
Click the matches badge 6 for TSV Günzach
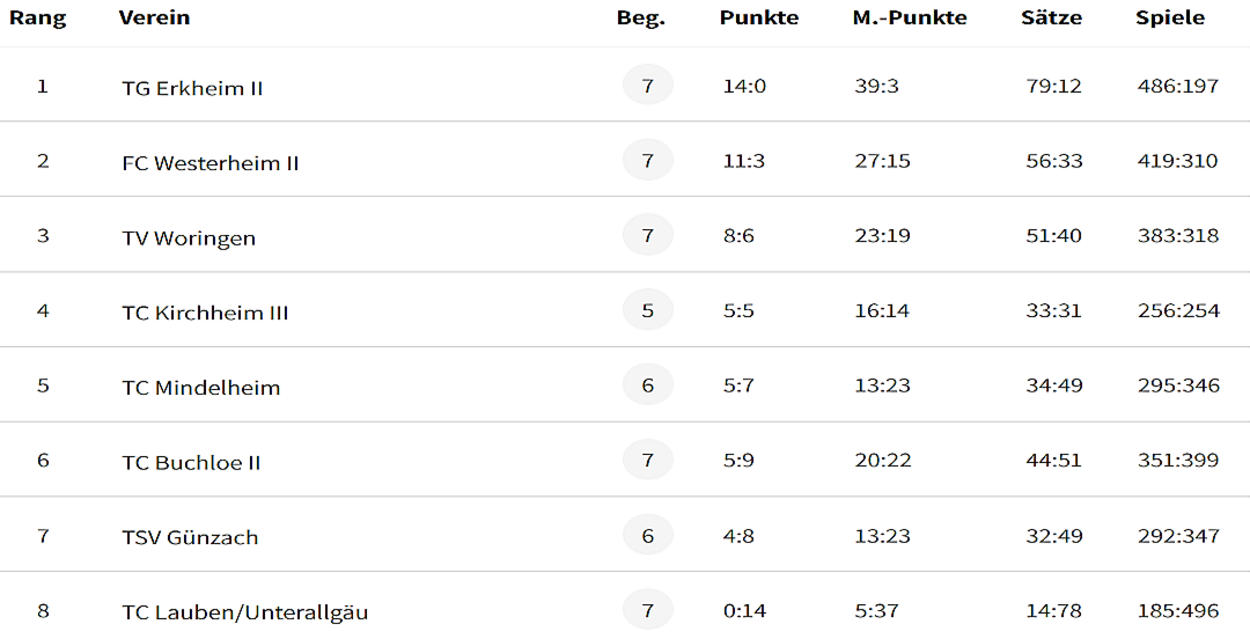[x=648, y=535]
